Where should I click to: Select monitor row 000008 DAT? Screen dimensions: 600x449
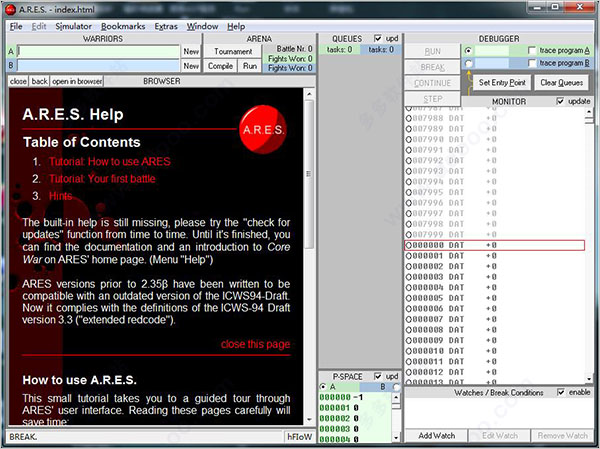tap(494, 330)
